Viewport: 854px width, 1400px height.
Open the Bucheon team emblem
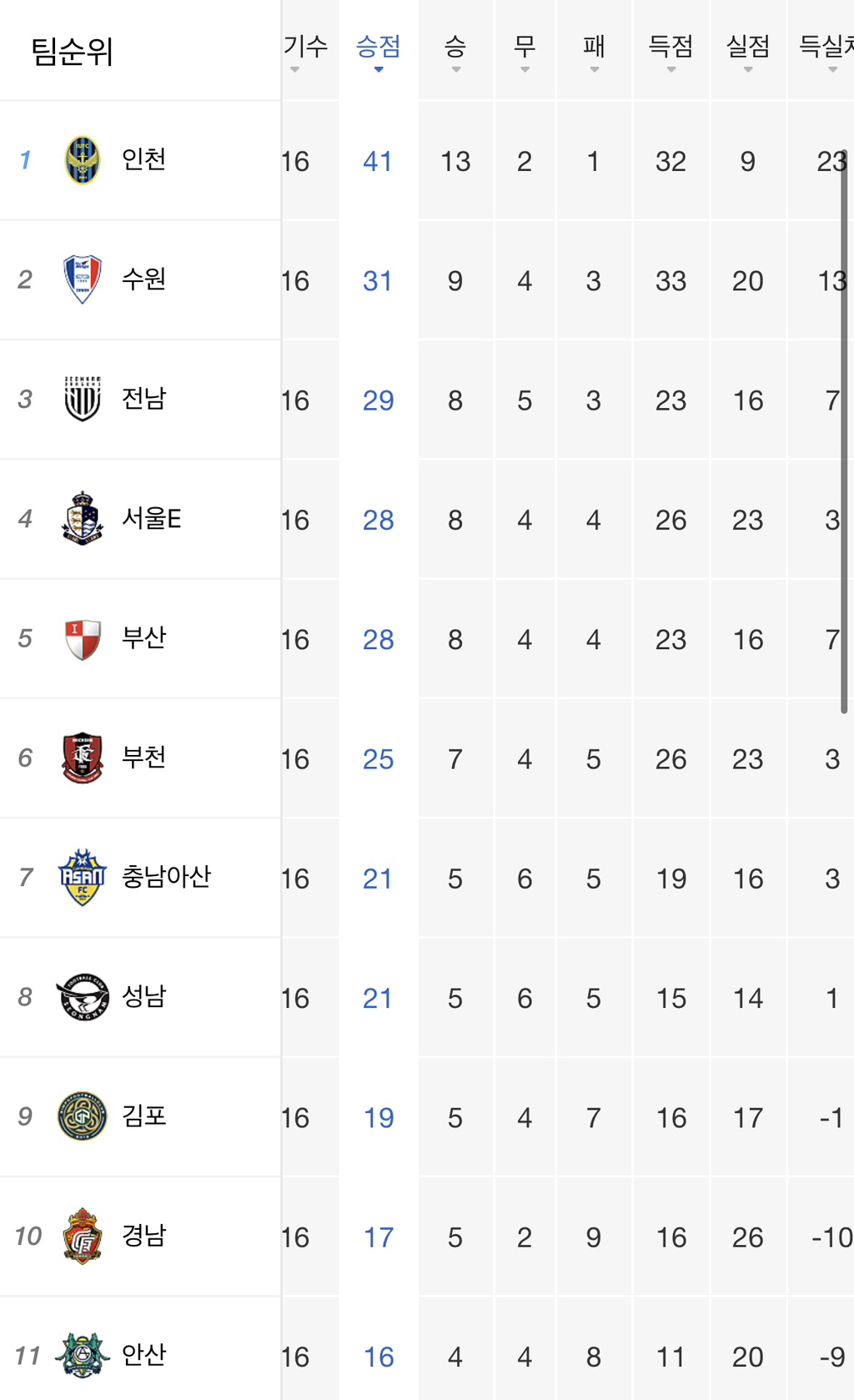pyautogui.click(x=83, y=758)
